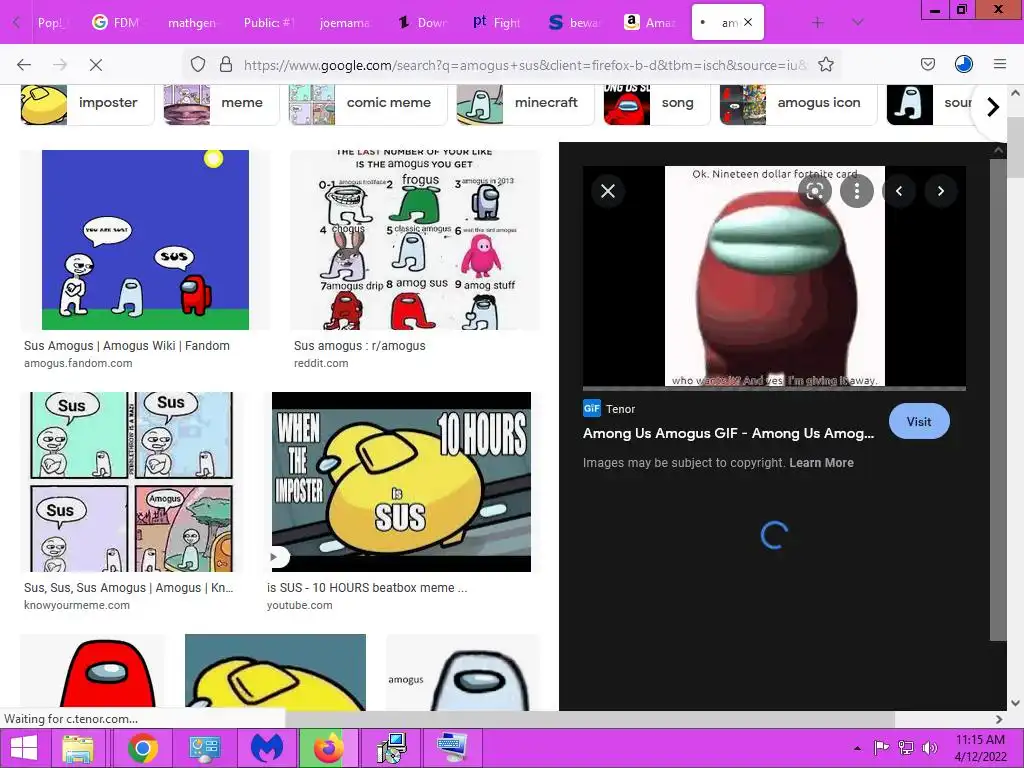This screenshot has width=1024, height=768.
Task: Open the volume tray icon
Action: point(929,748)
